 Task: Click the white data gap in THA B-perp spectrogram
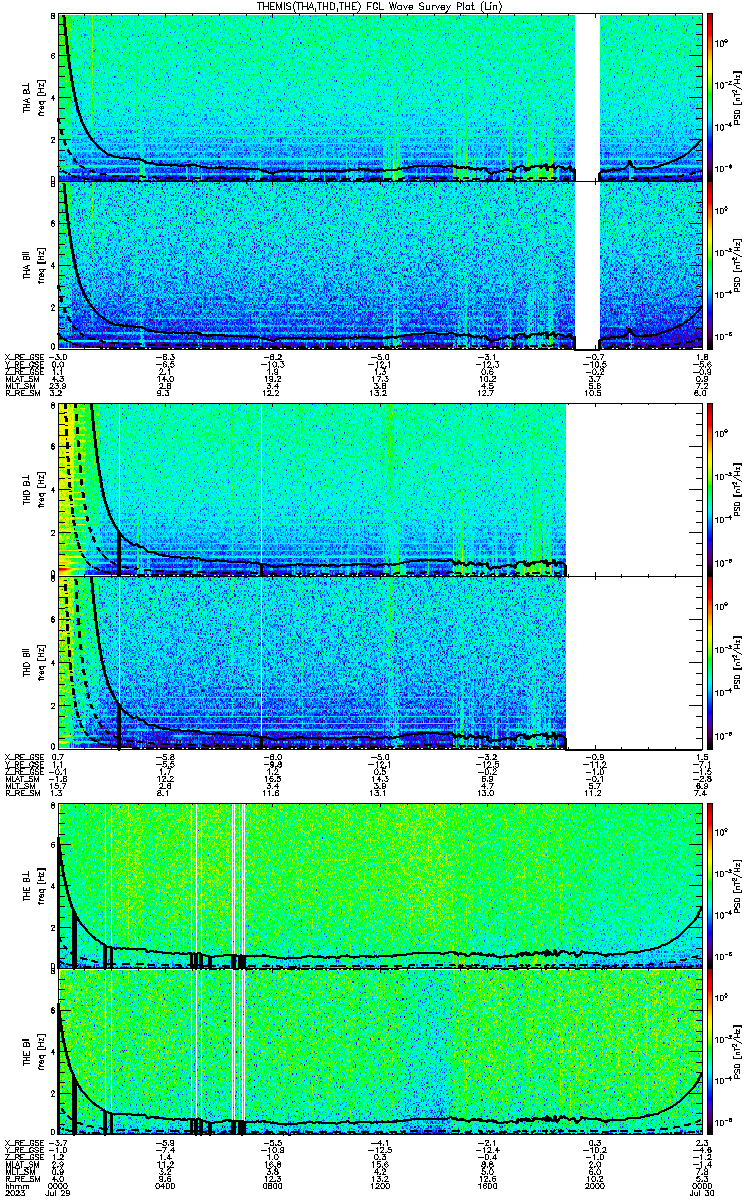[x=587, y=96]
